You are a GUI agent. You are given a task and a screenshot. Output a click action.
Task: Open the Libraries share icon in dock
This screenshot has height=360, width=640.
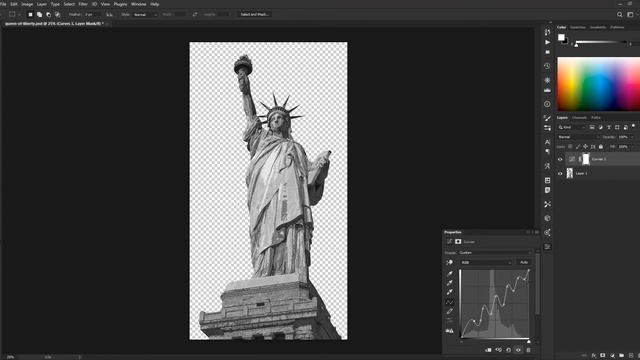547,233
